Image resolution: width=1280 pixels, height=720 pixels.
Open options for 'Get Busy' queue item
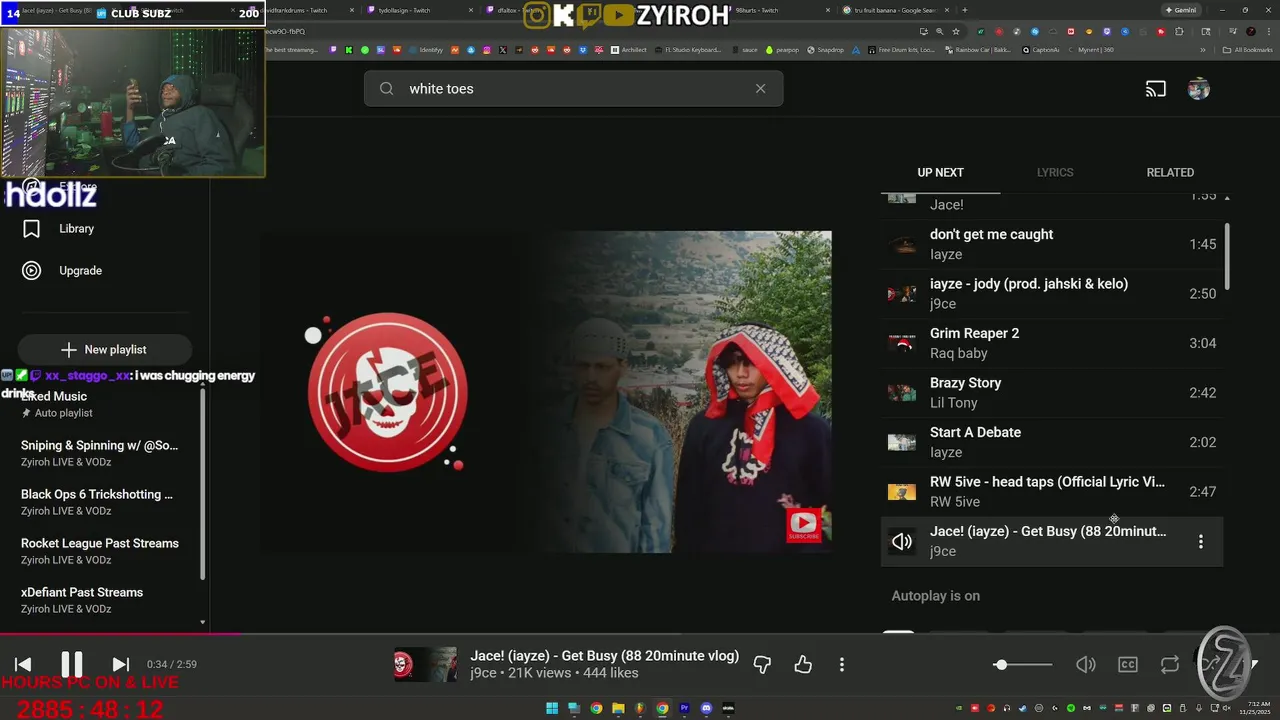1200,541
